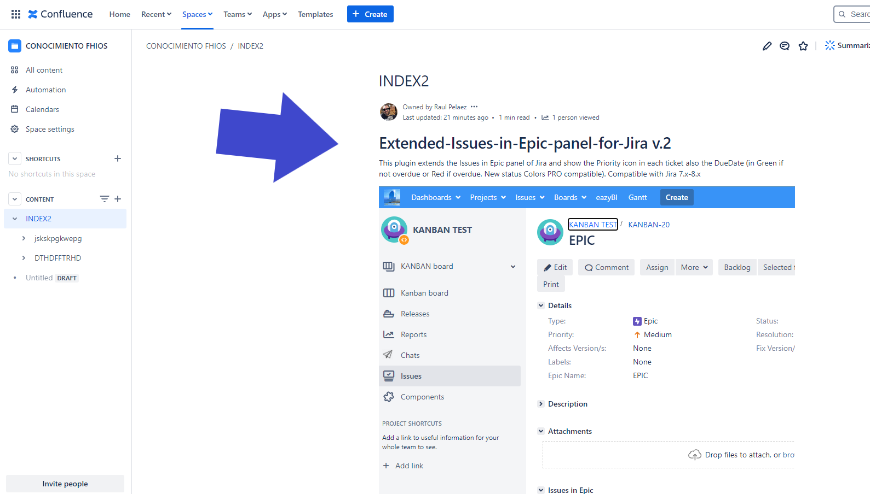This screenshot has height=494, width=870.
Task: Open the jskskpgkwopg page
Action: point(58,238)
